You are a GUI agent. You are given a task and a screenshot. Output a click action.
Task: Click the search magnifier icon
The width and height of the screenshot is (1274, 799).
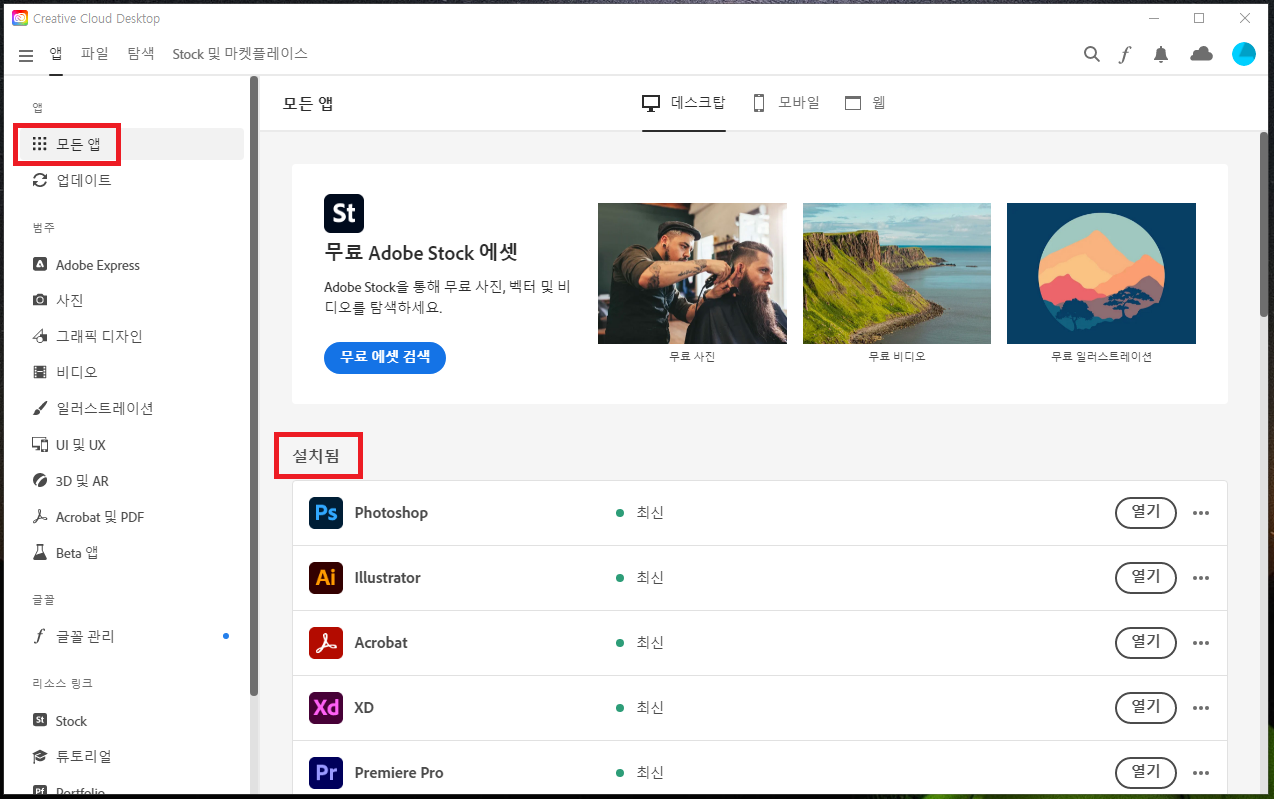pyautogui.click(x=1092, y=54)
